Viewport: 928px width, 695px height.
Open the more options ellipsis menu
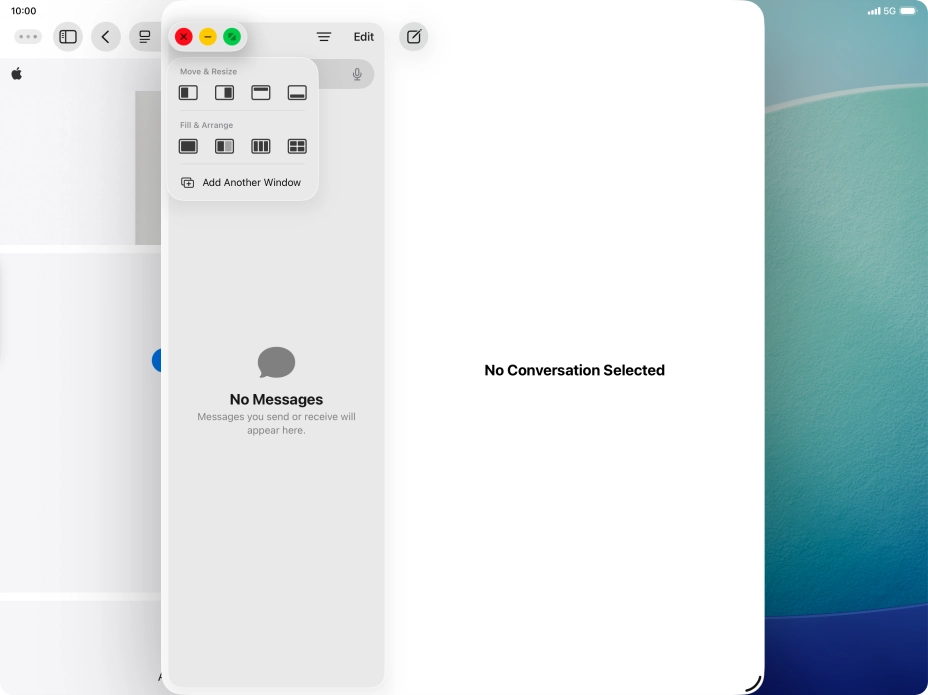[27, 36]
